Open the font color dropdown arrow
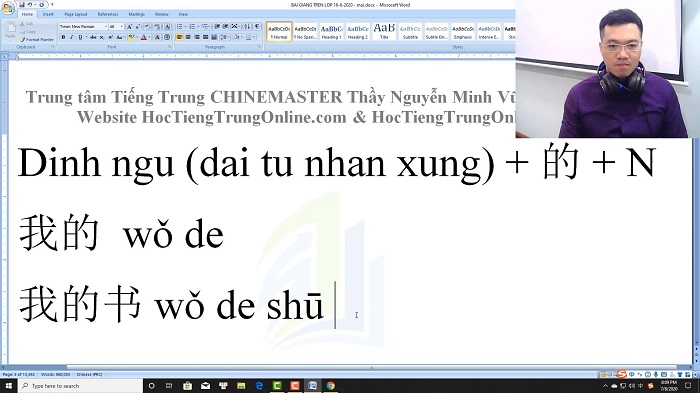Screen dimensions: 700x393 [x=149, y=37]
